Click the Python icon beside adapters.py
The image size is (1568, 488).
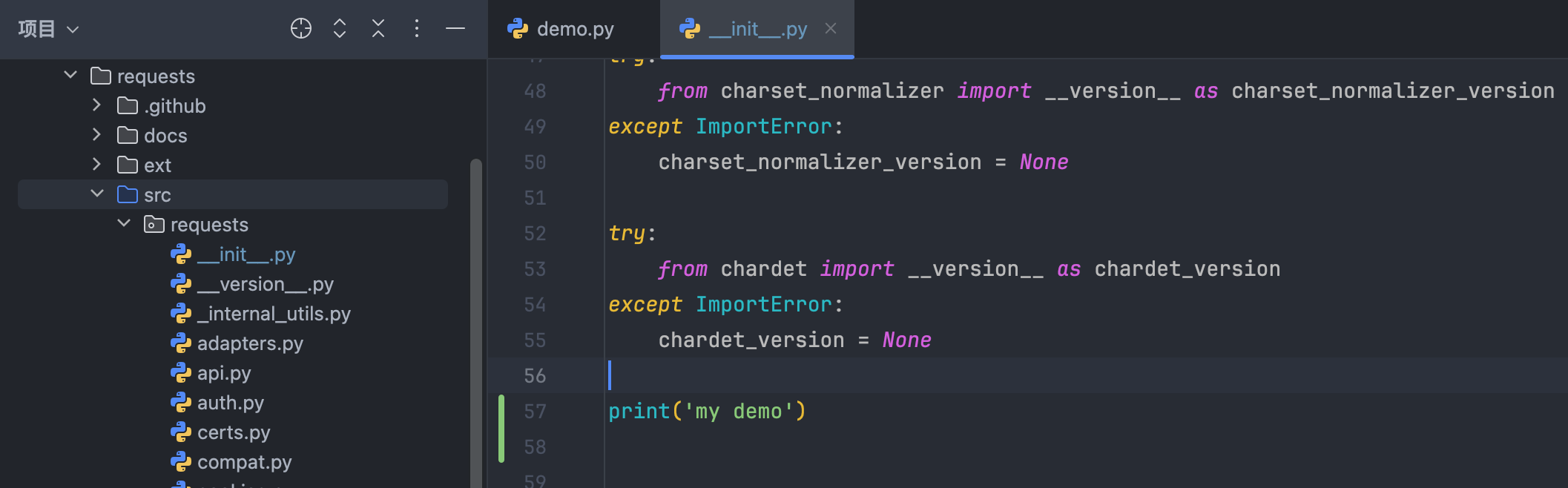coord(181,343)
